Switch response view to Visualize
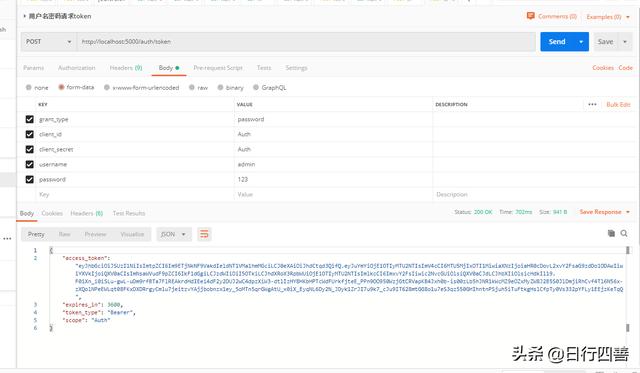This screenshot has width=640, height=373. coord(132,234)
